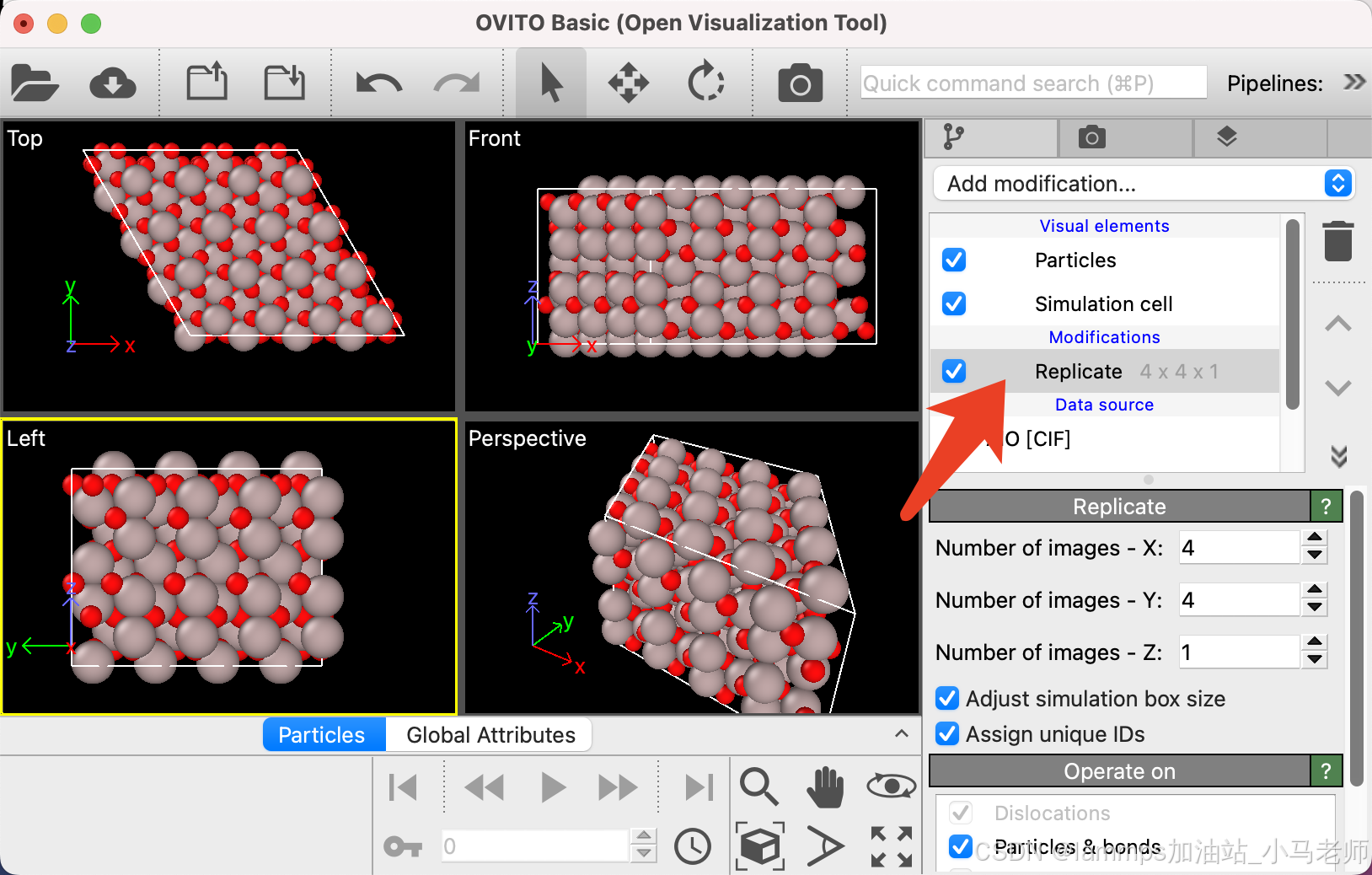Viewport: 1372px width, 875px height.
Task: Decrease Number of images Z stepper
Action: [1315, 661]
